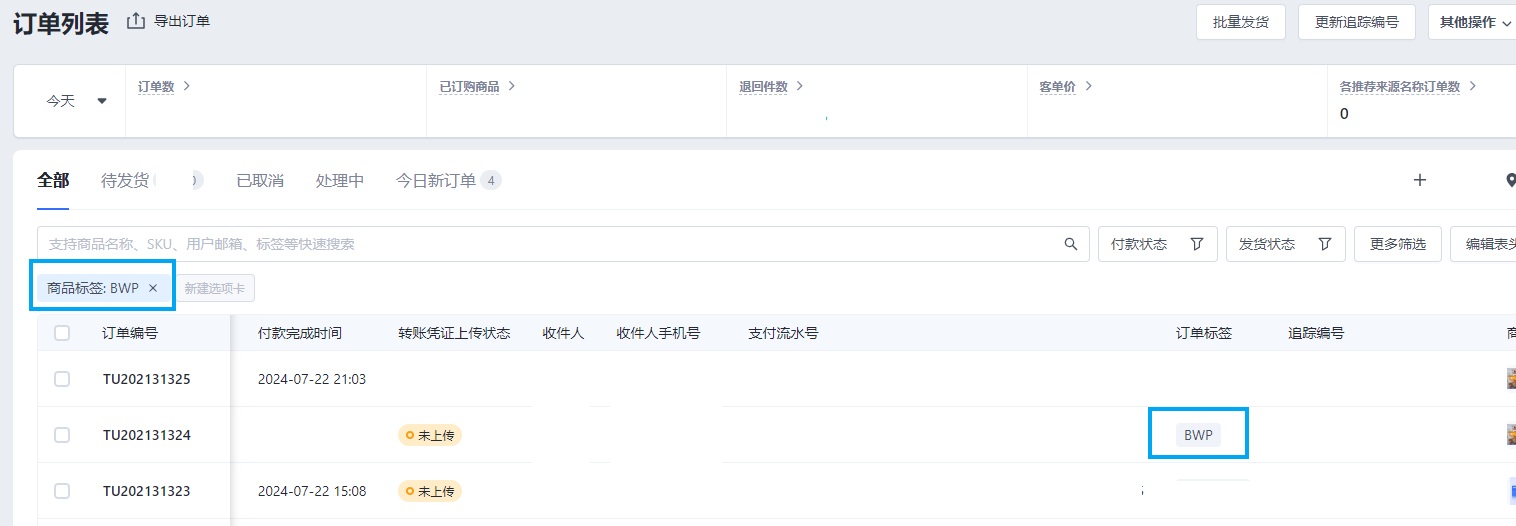Click the 支付流水号 column header
The height and width of the screenshot is (526, 1516).
[x=783, y=333]
